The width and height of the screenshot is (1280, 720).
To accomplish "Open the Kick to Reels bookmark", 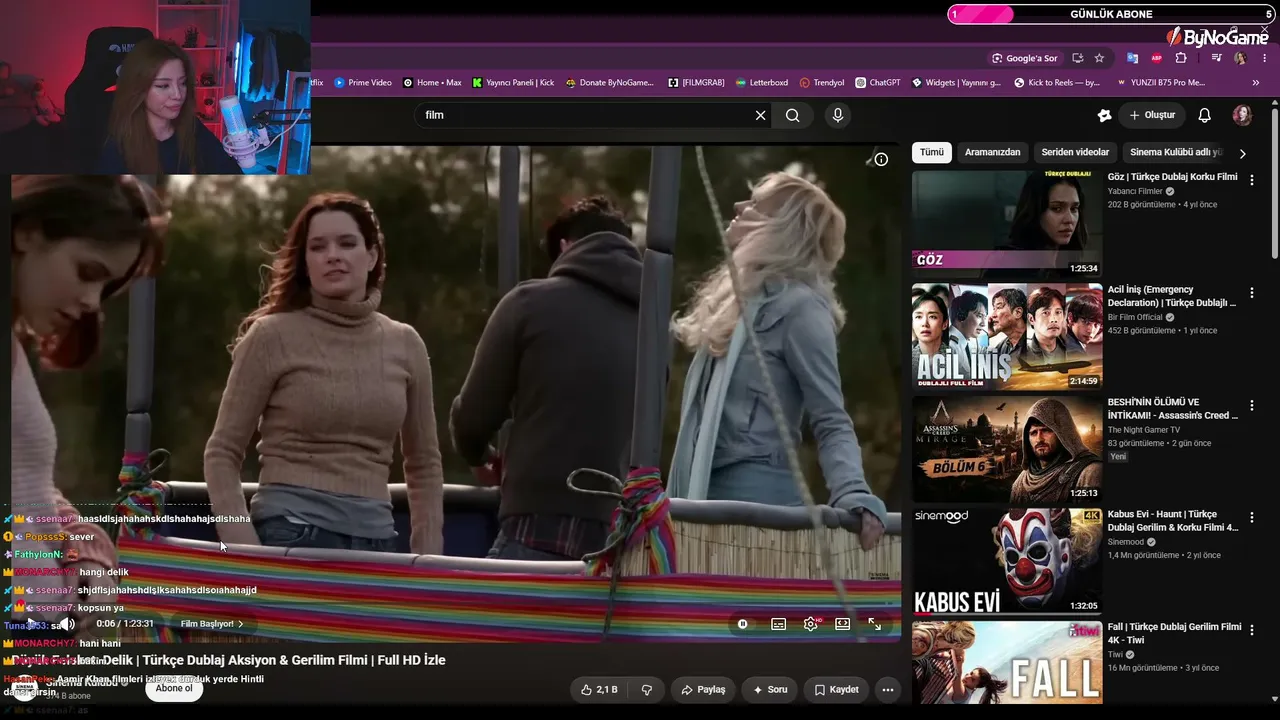I will pyautogui.click(x=1057, y=83).
